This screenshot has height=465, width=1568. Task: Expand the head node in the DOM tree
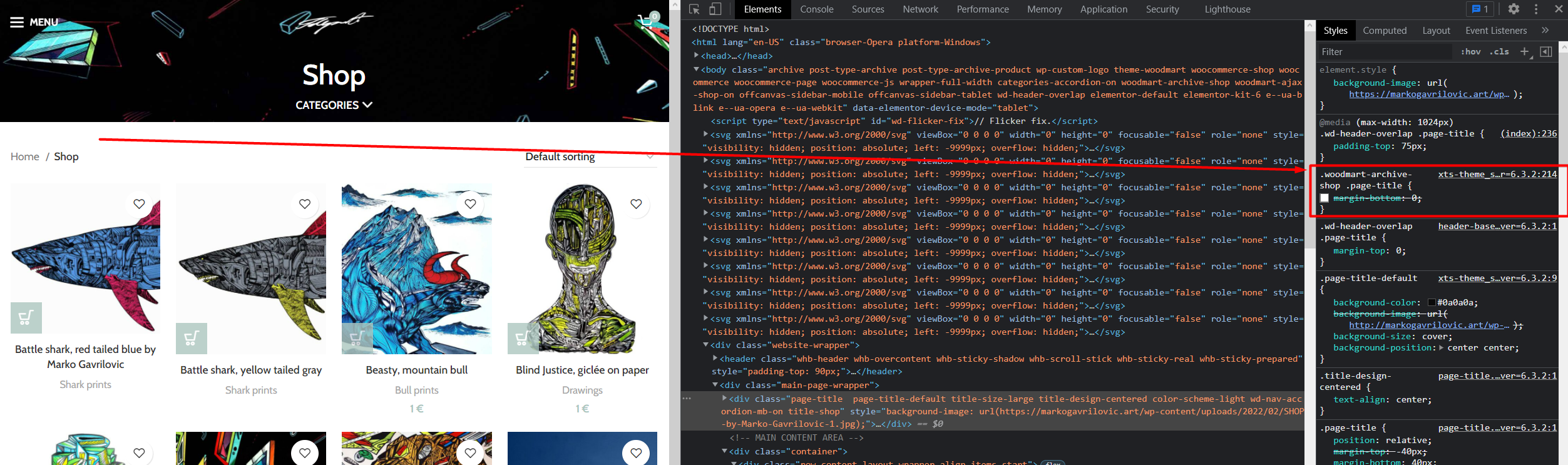[696, 56]
